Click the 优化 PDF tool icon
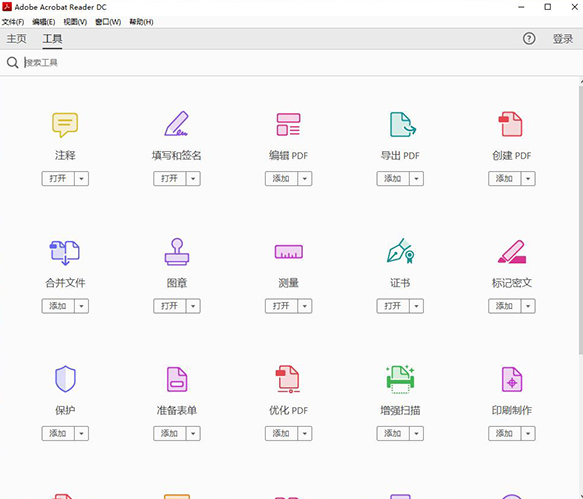Viewport: 583px width, 499px height. click(x=288, y=379)
